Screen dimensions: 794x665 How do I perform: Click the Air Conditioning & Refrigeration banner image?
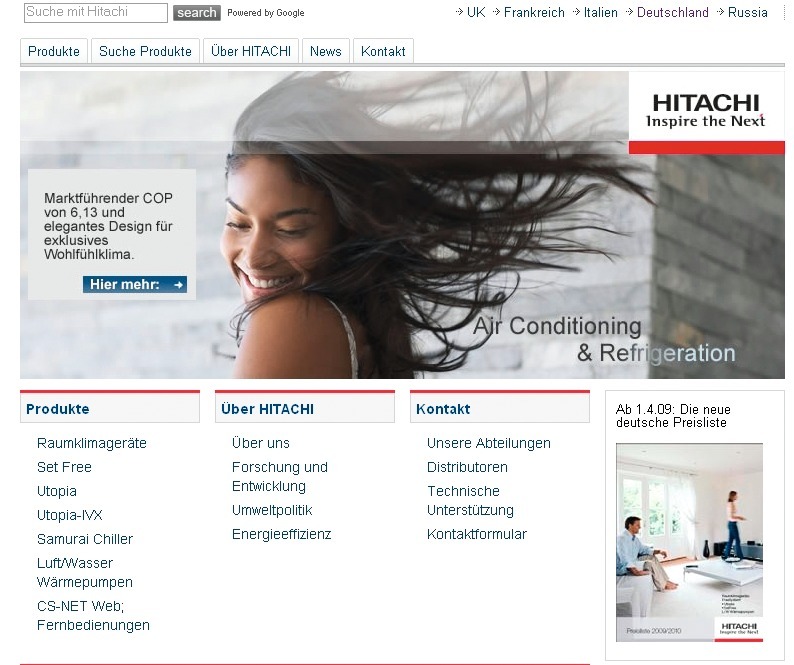pyautogui.click(x=402, y=225)
